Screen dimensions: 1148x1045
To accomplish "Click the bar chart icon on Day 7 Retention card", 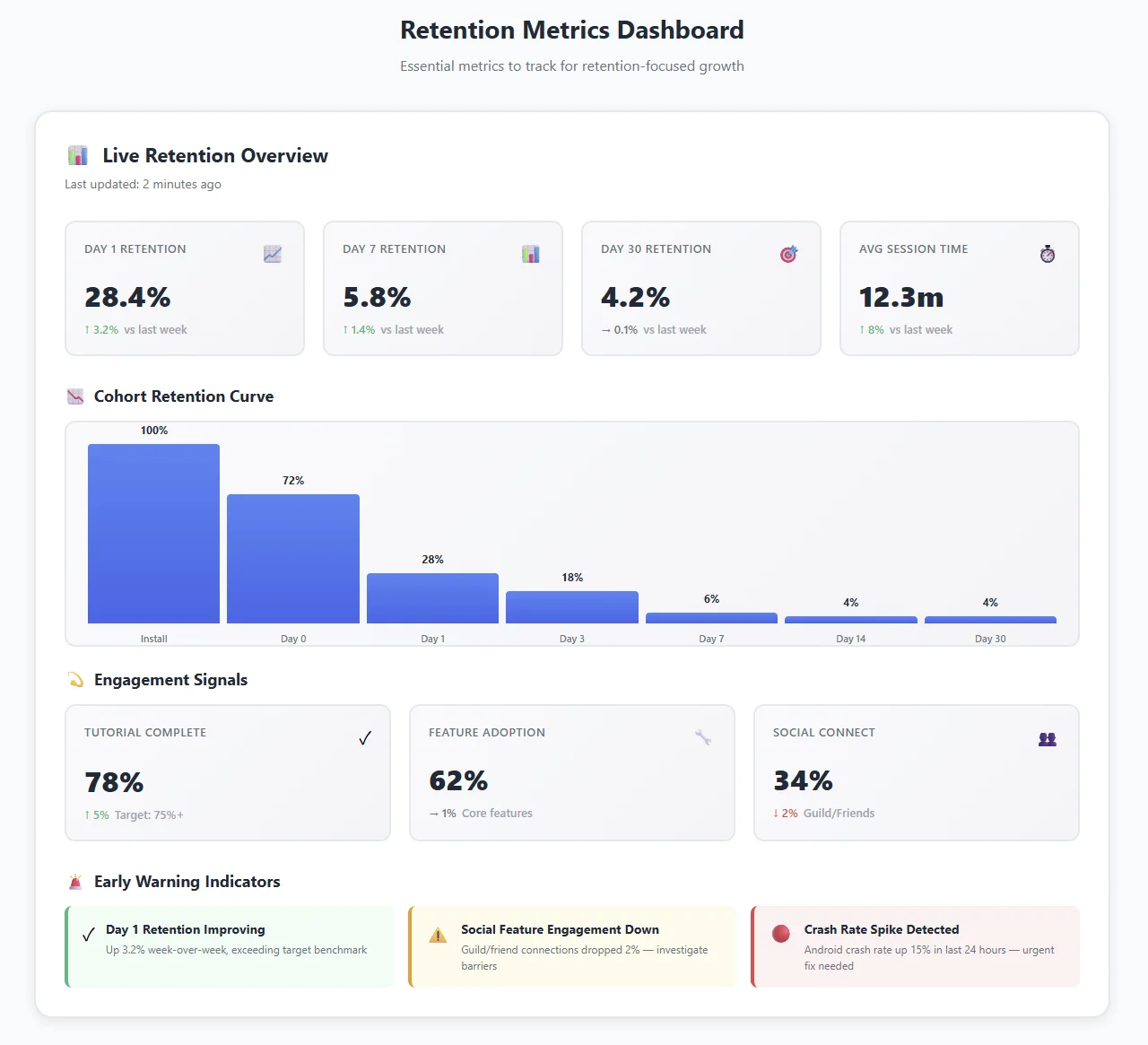I will [x=530, y=254].
